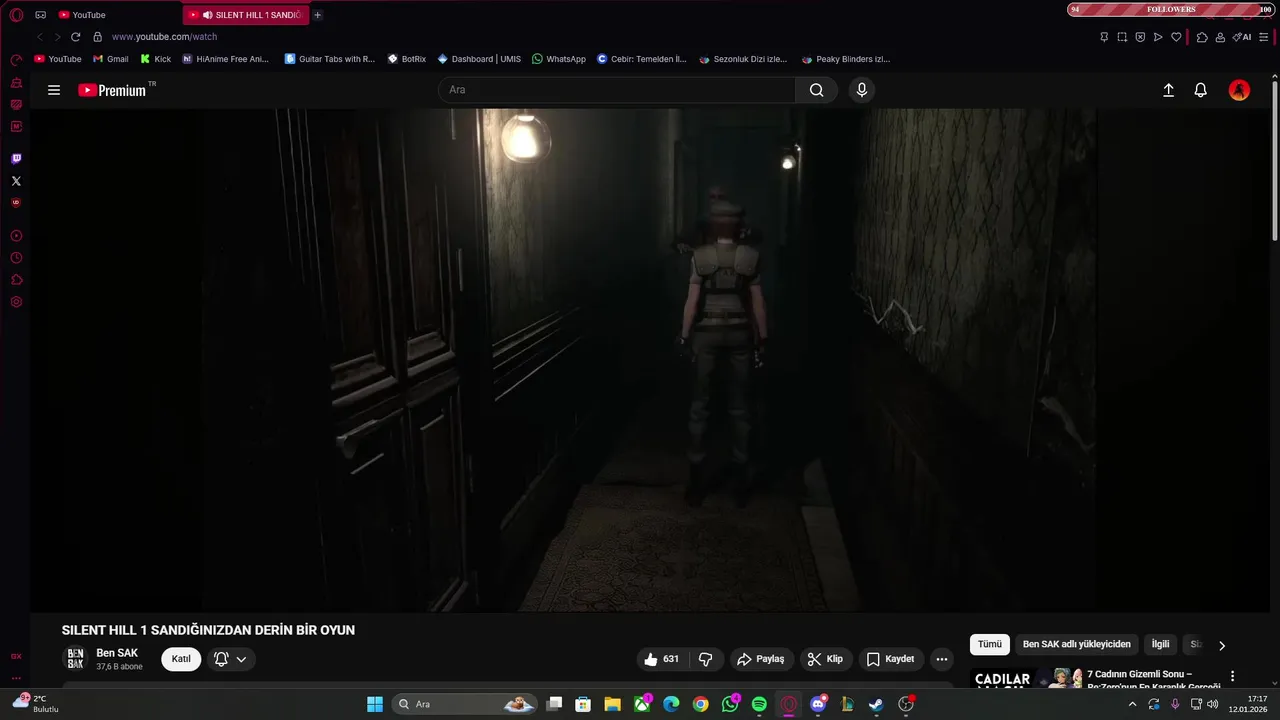Click the video player frame
The image size is (1280, 720).
650,360
